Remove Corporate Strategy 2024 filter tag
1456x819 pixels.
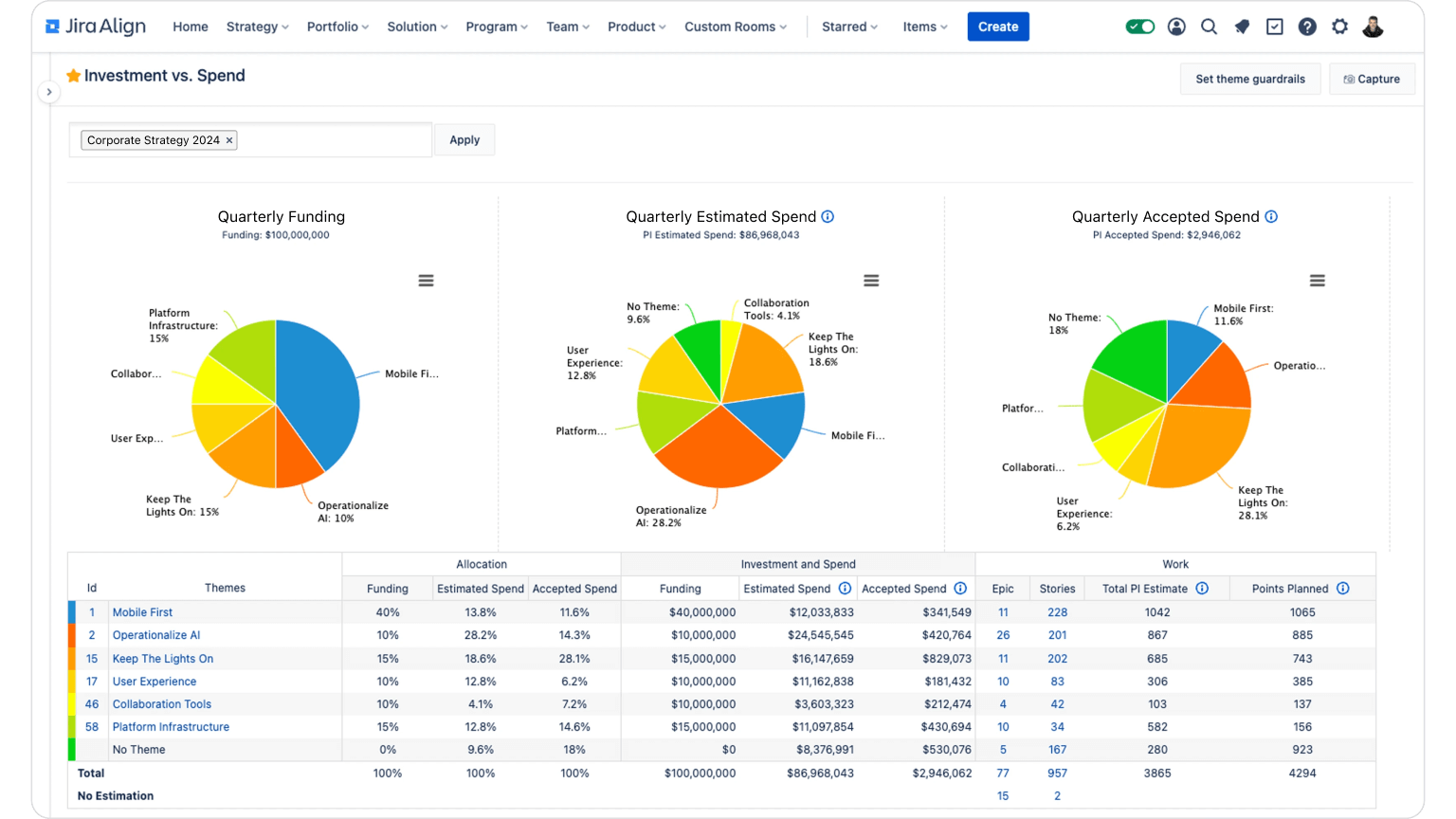[229, 140]
